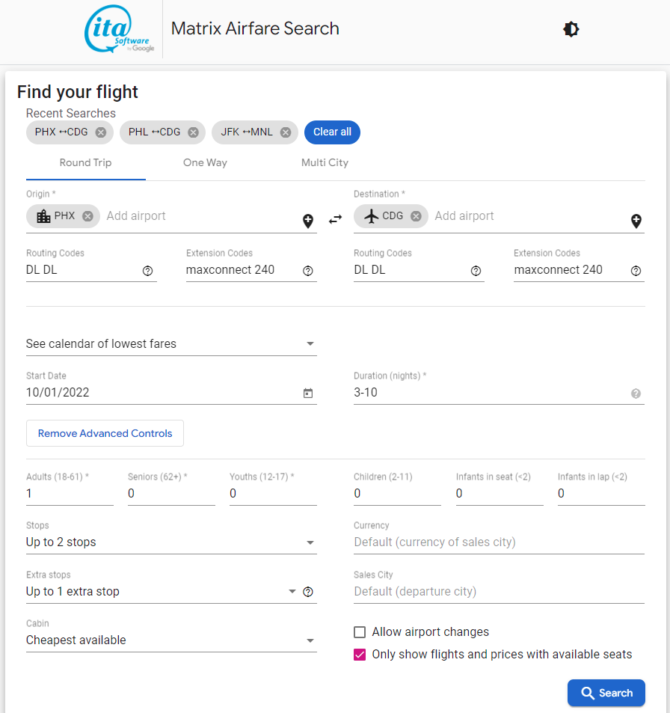Image resolution: width=670 pixels, height=713 pixels.
Task: Open the Extra stops dropdown
Action: tap(161, 592)
